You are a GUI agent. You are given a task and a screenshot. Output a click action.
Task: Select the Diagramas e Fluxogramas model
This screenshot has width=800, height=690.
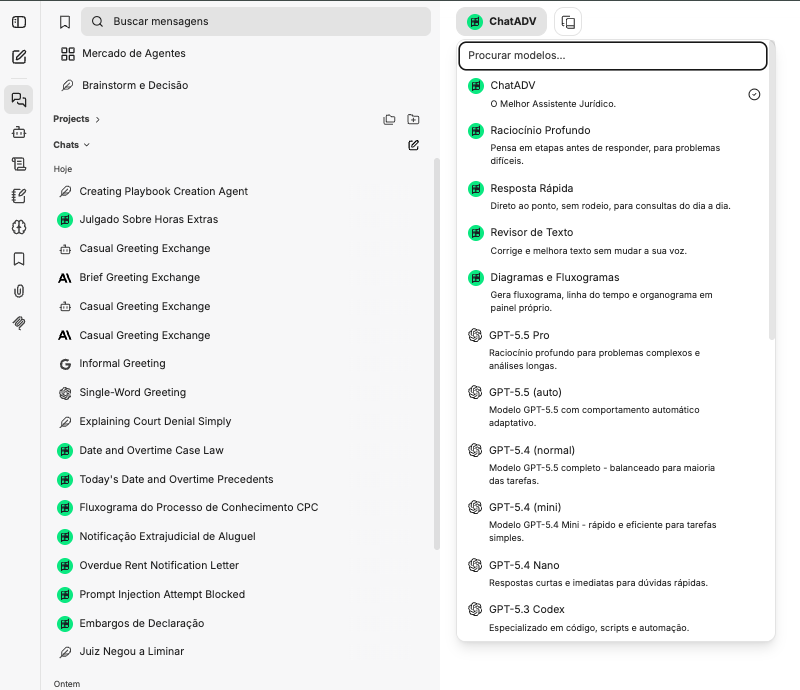[612, 292]
